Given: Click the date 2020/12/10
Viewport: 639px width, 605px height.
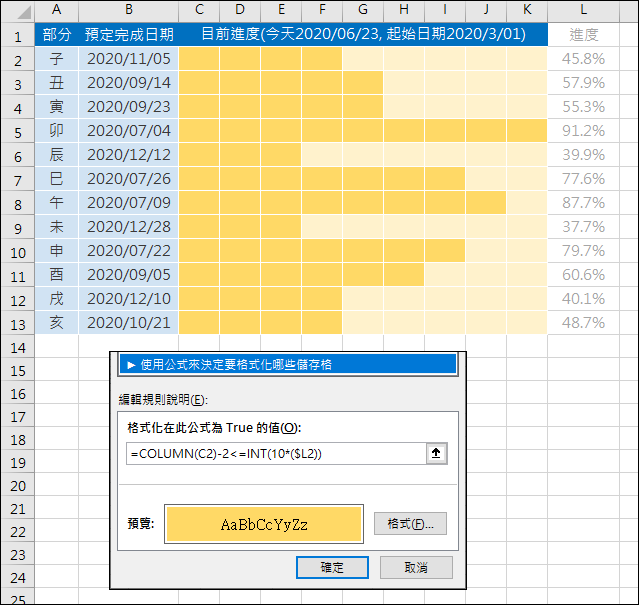Looking at the screenshot, I should [x=129, y=299].
